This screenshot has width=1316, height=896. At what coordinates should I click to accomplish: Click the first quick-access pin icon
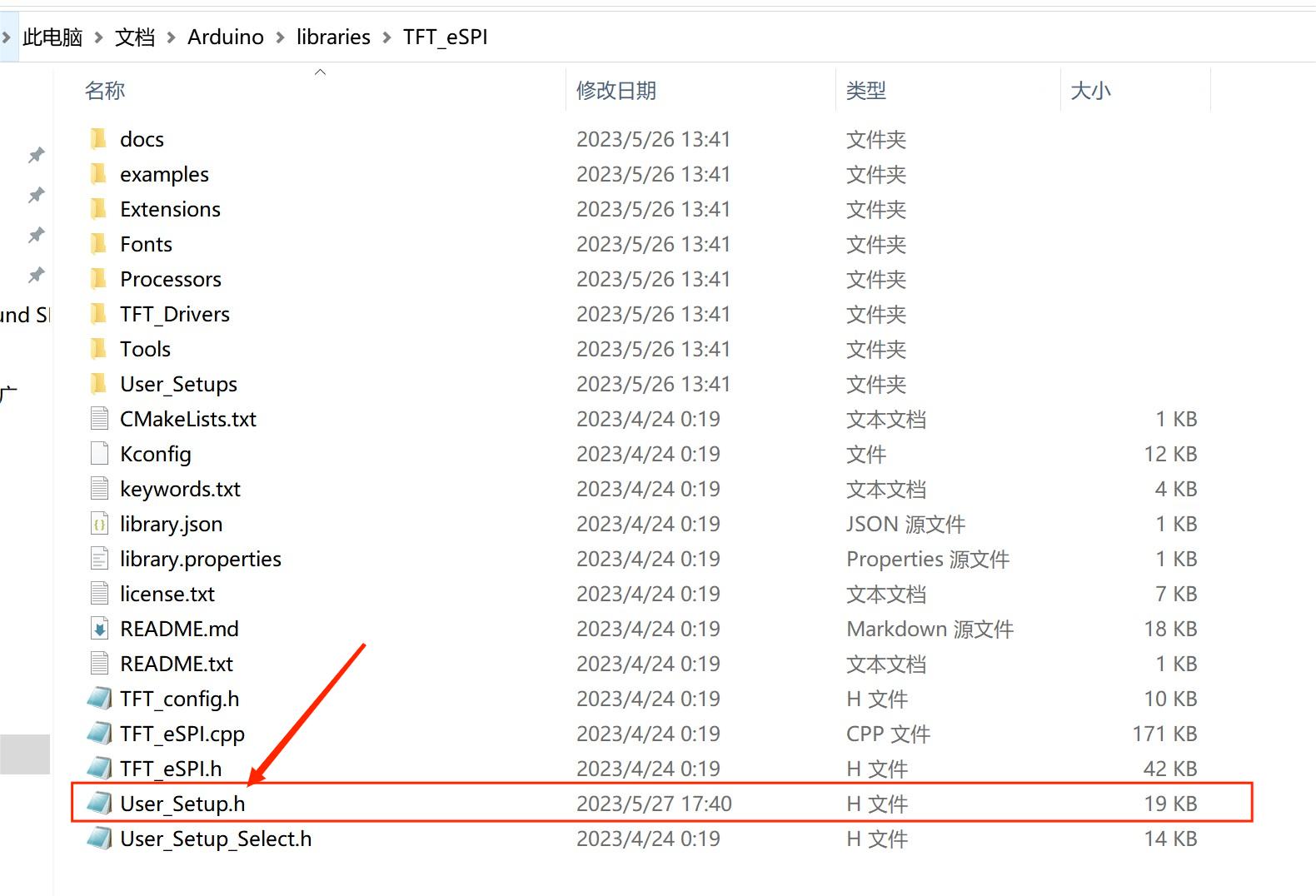[36, 155]
